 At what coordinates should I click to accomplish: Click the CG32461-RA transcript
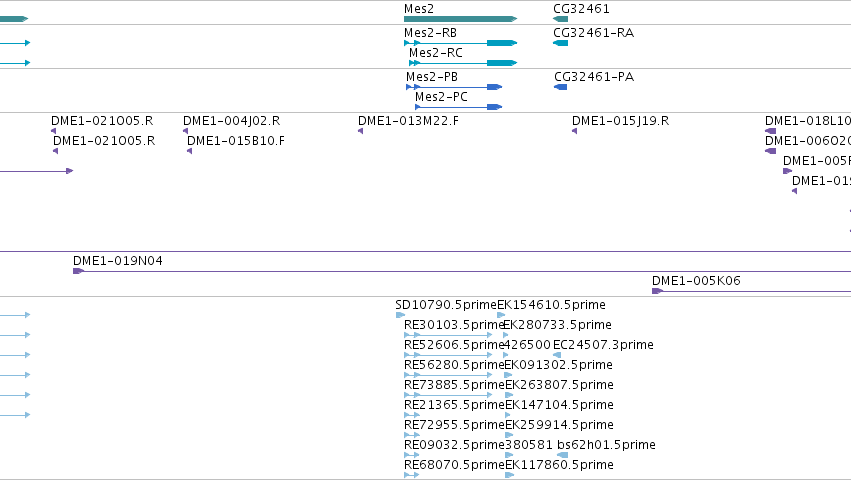[561, 43]
